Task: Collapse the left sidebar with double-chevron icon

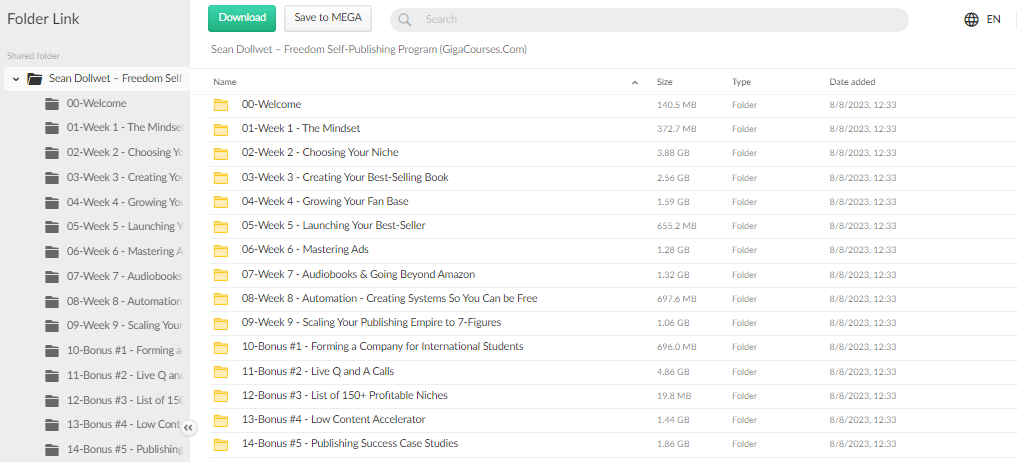Action: 188,428
